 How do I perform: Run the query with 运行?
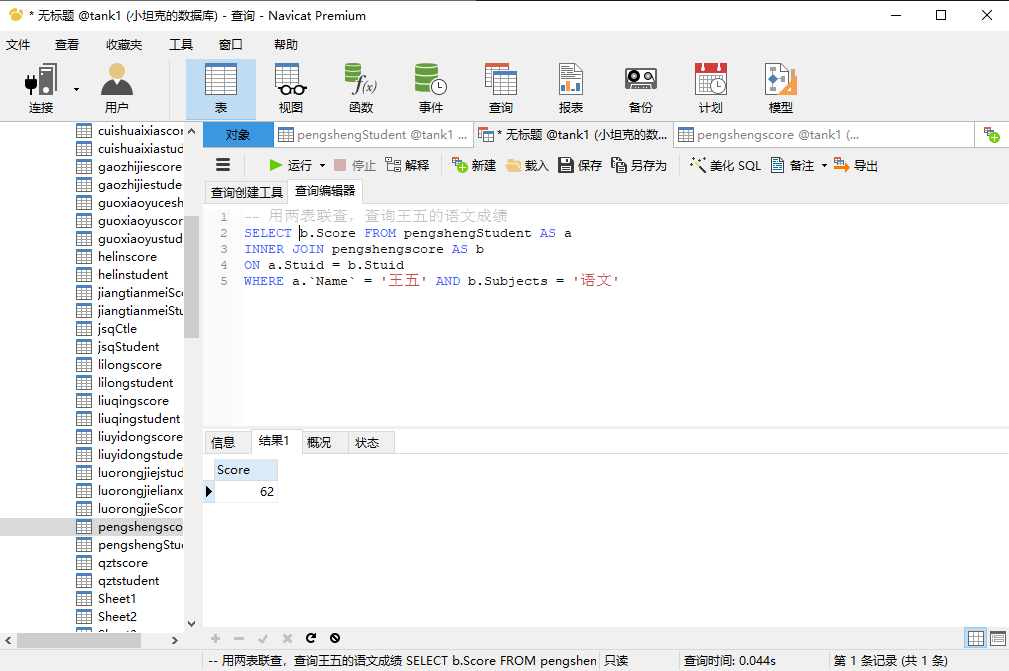[x=290, y=165]
